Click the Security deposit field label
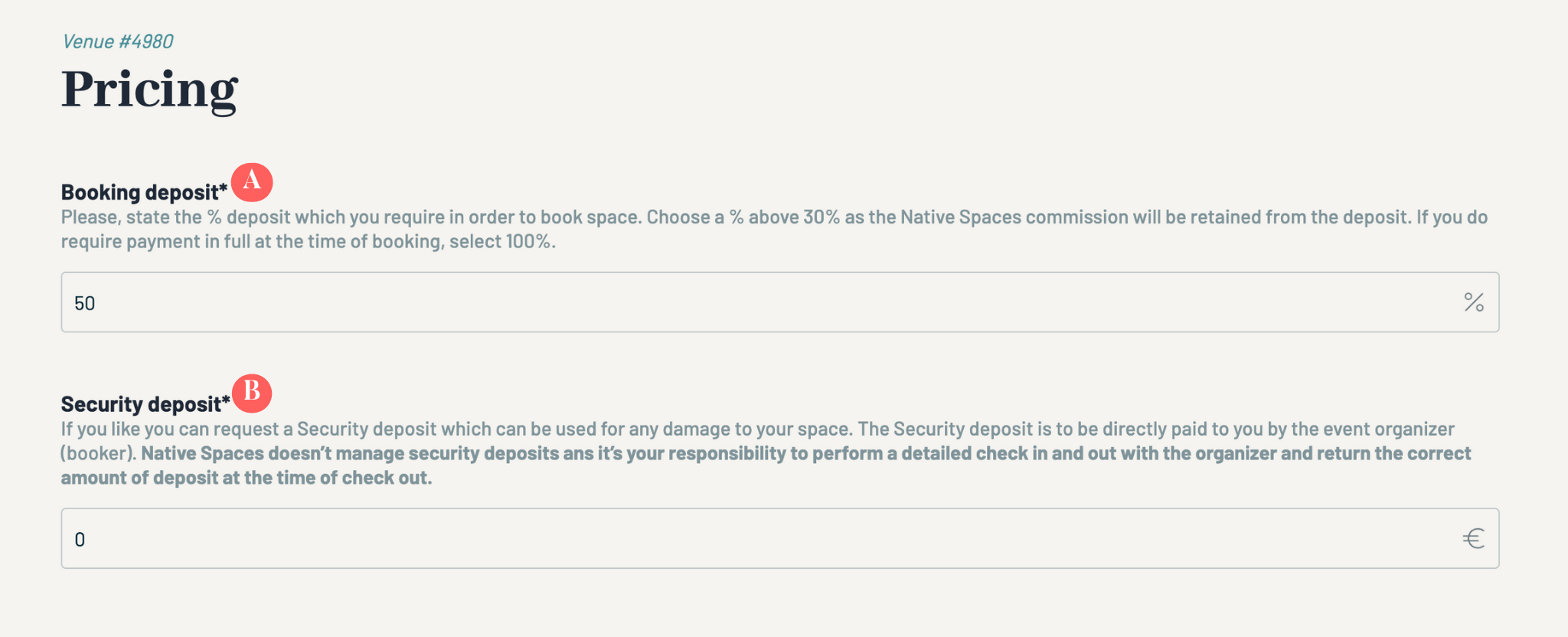 145,404
